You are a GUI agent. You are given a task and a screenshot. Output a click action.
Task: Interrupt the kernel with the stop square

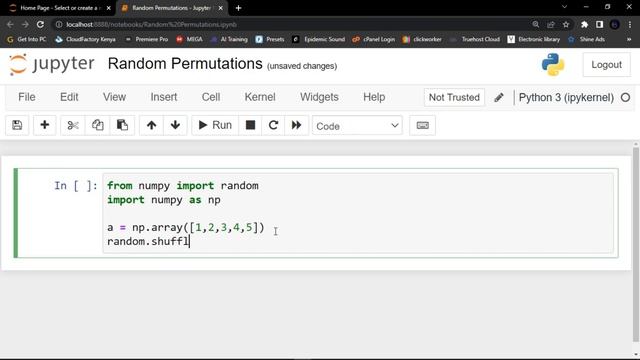[x=250, y=125]
